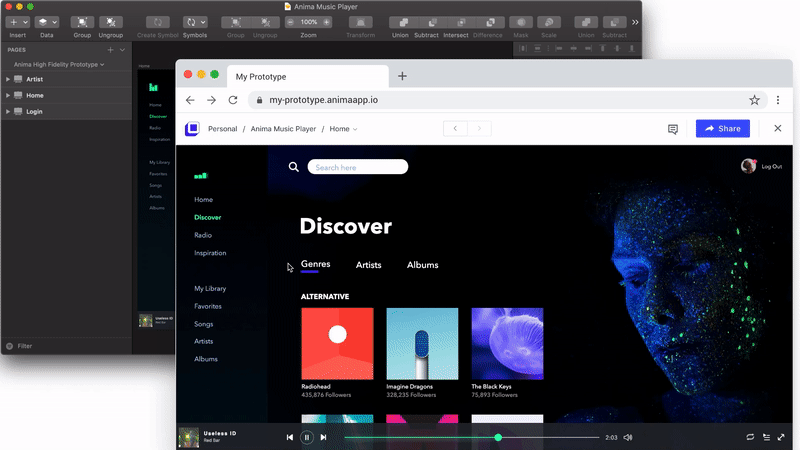Open a new browser tab
Screen dimensions: 800x450
(402, 76)
